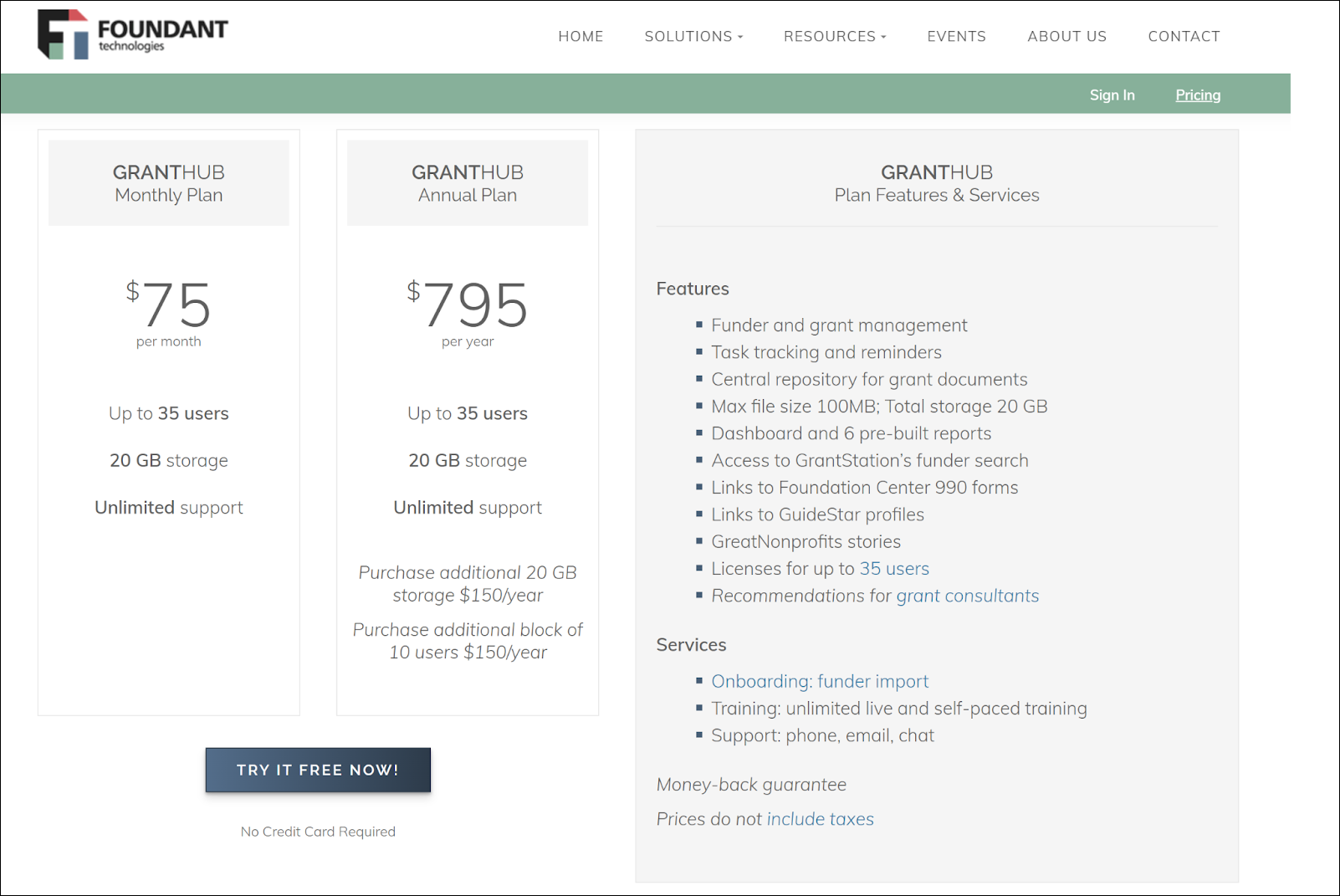This screenshot has height=896, width=1340.
Task: Go to the EVENTS page
Action: pyautogui.click(x=956, y=37)
